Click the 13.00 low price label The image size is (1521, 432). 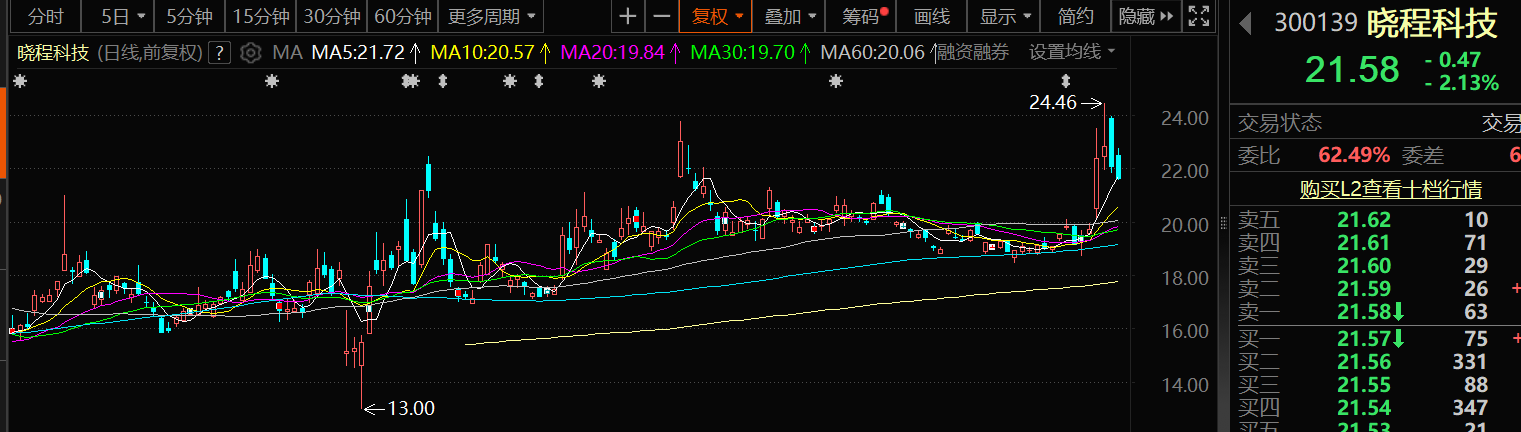(411, 408)
